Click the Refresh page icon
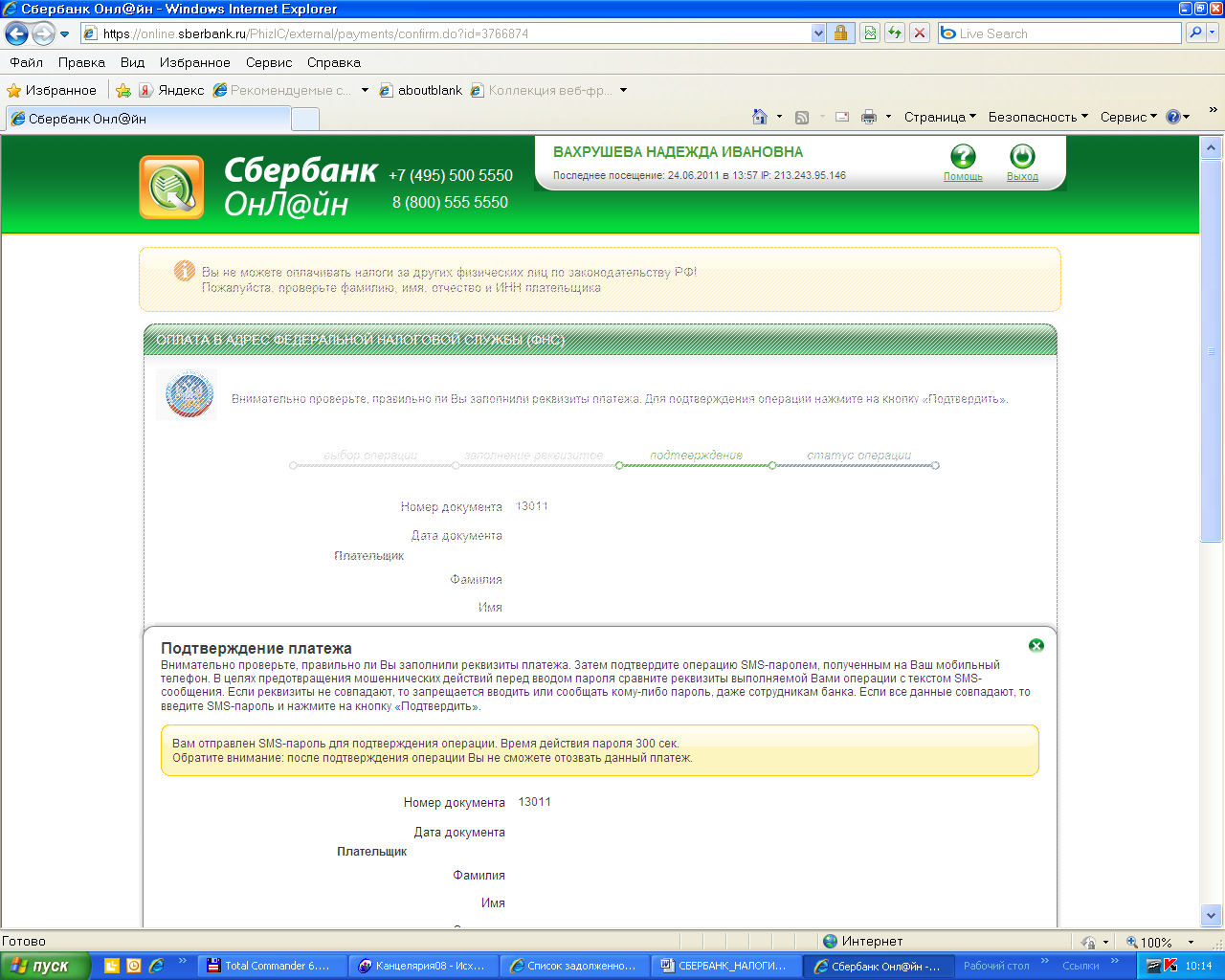This screenshot has height=980, width=1225. click(895, 33)
